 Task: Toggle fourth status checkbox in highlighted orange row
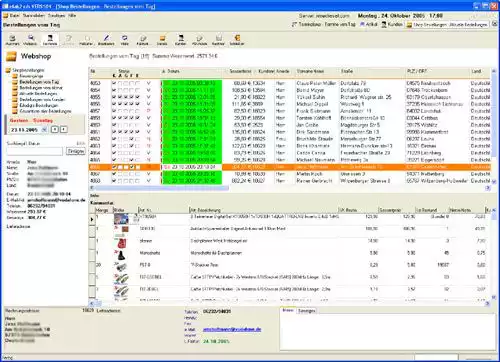click(132, 167)
